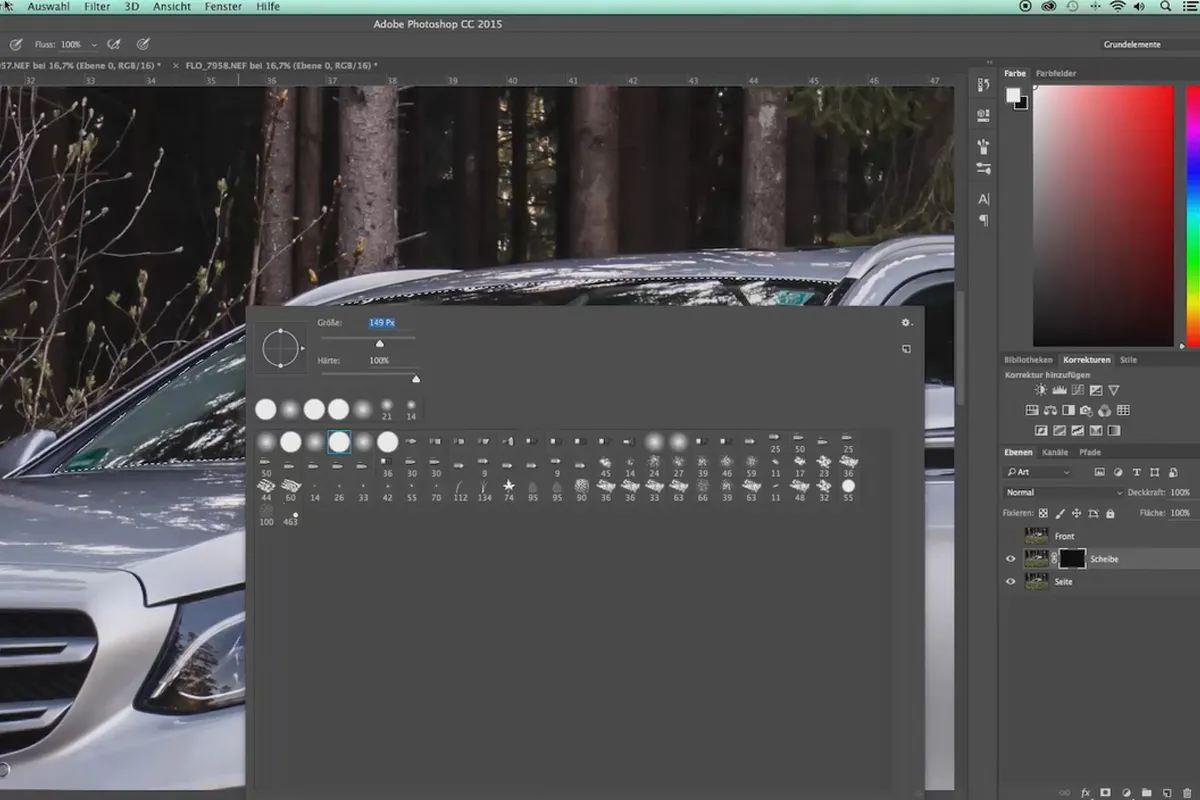Image resolution: width=1200 pixels, height=800 pixels.
Task: Click the layer mask link icon on Scheibe
Action: click(1053, 559)
